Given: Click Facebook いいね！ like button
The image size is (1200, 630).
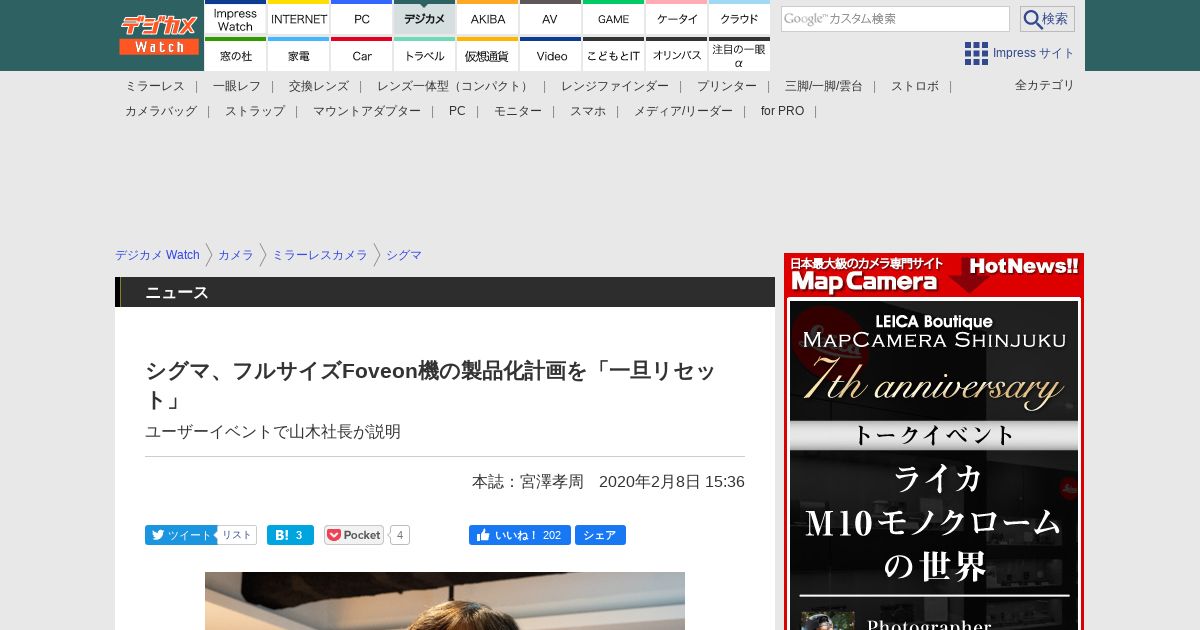Looking at the screenshot, I should (x=519, y=535).
